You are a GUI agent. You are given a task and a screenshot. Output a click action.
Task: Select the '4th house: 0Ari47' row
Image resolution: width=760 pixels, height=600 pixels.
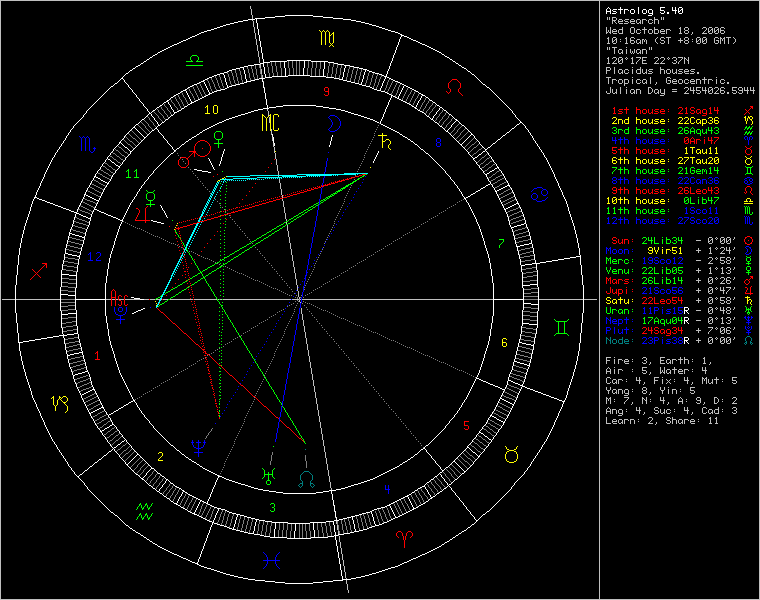coord(682,141)
